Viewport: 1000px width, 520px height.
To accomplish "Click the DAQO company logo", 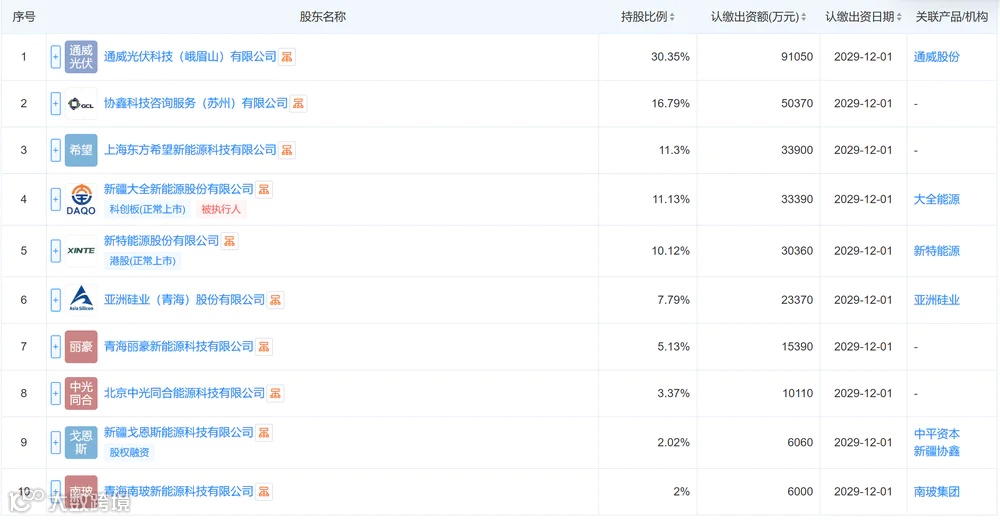I will click(x=81, y=199).
